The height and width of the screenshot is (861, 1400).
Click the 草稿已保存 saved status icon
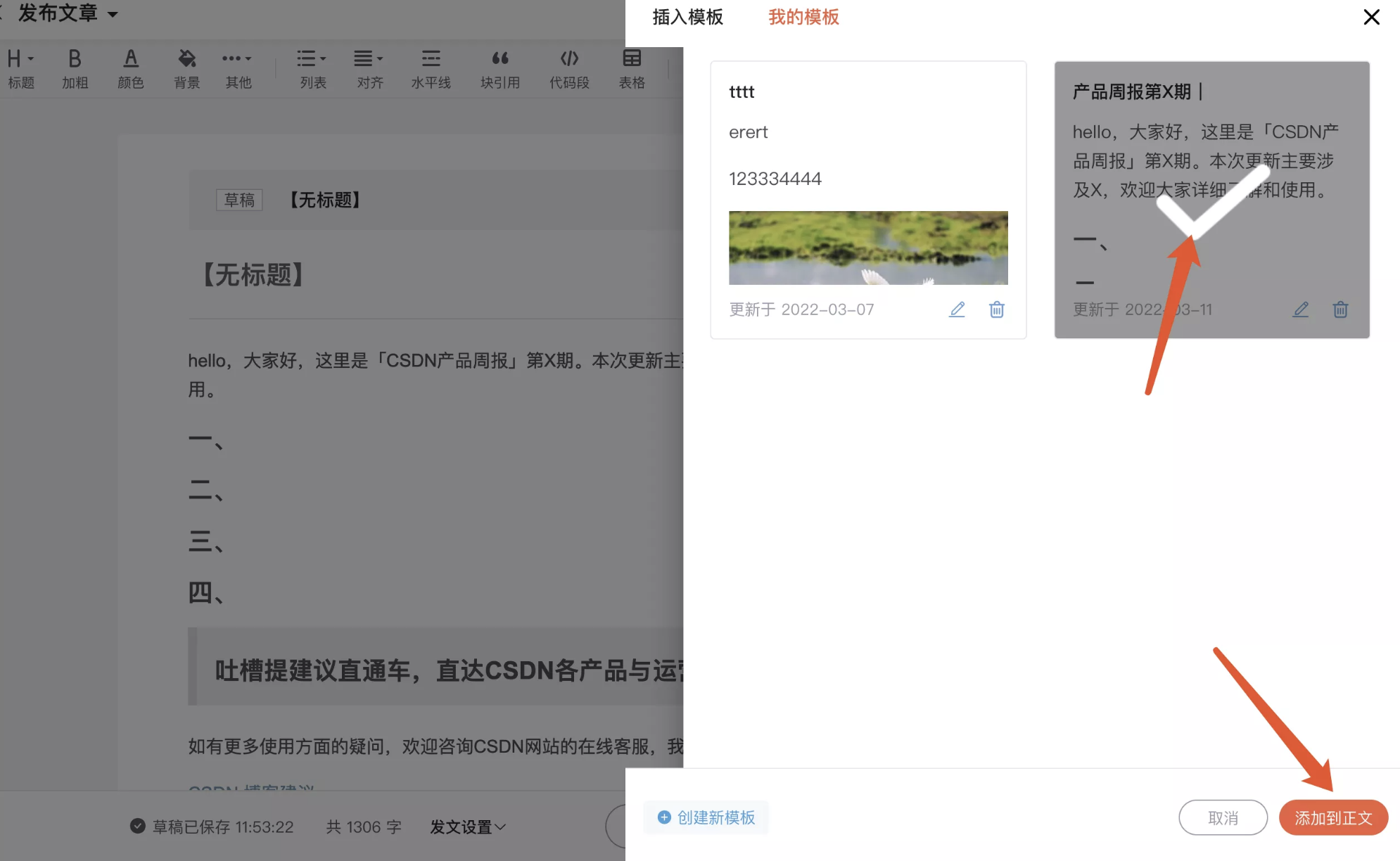138,827
